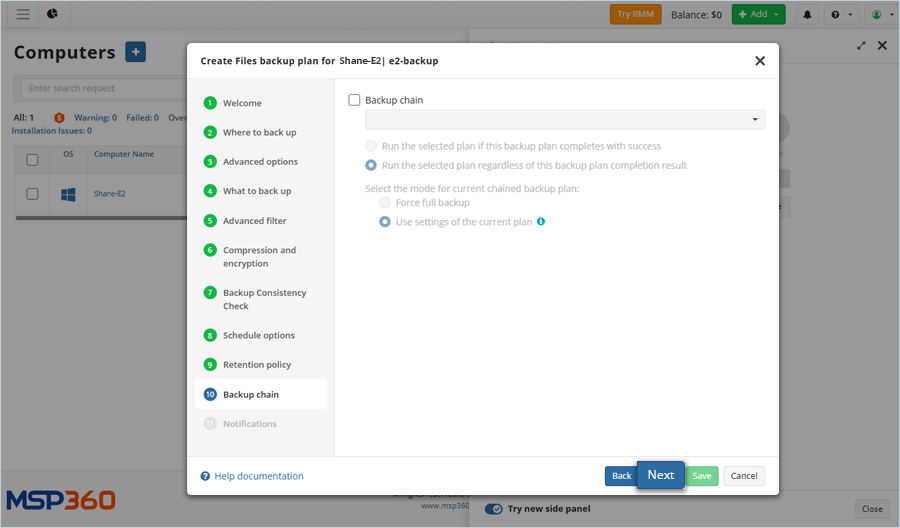This screenshot has width=900, height=528.
Task: Select run plan only on success radio
Action: pos(371,146)
